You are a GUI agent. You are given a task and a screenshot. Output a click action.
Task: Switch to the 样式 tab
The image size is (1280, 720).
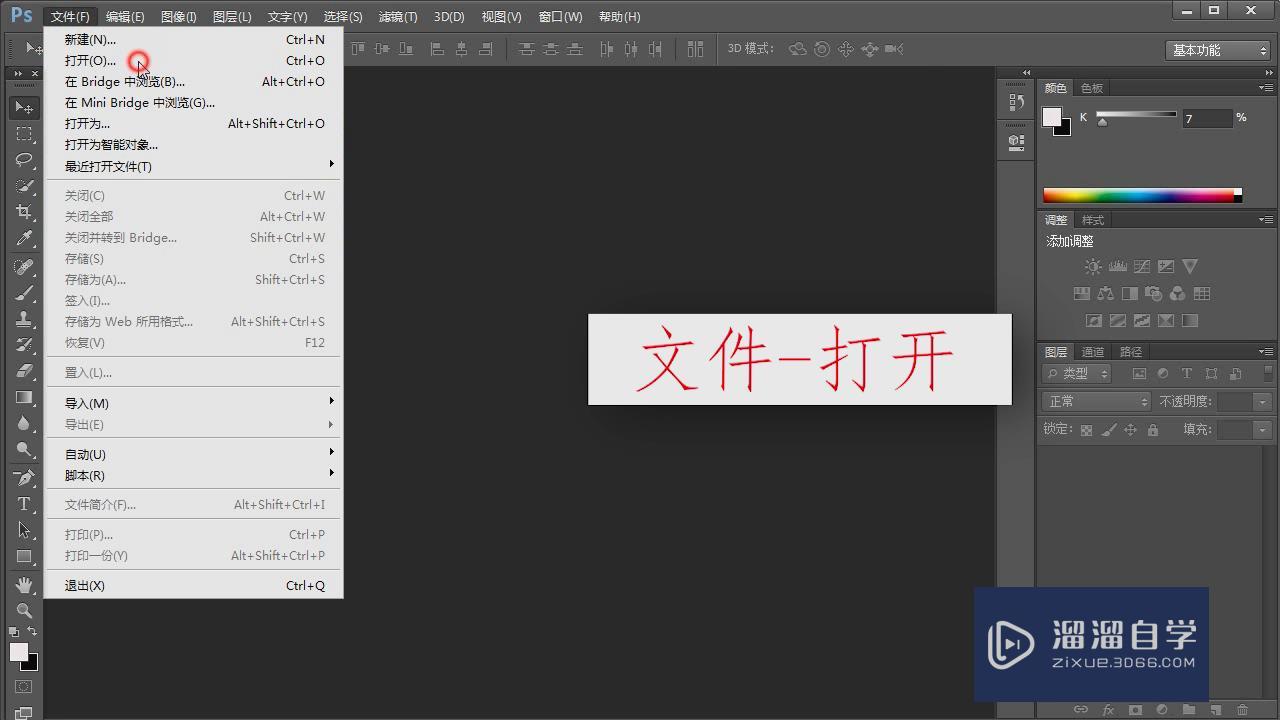(x=1093, y=220)
